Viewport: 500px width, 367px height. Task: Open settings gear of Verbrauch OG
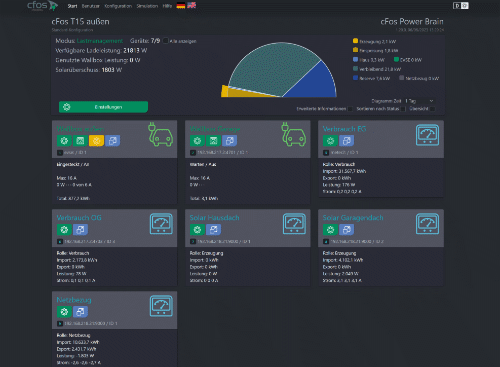click(x=64, y=230)
